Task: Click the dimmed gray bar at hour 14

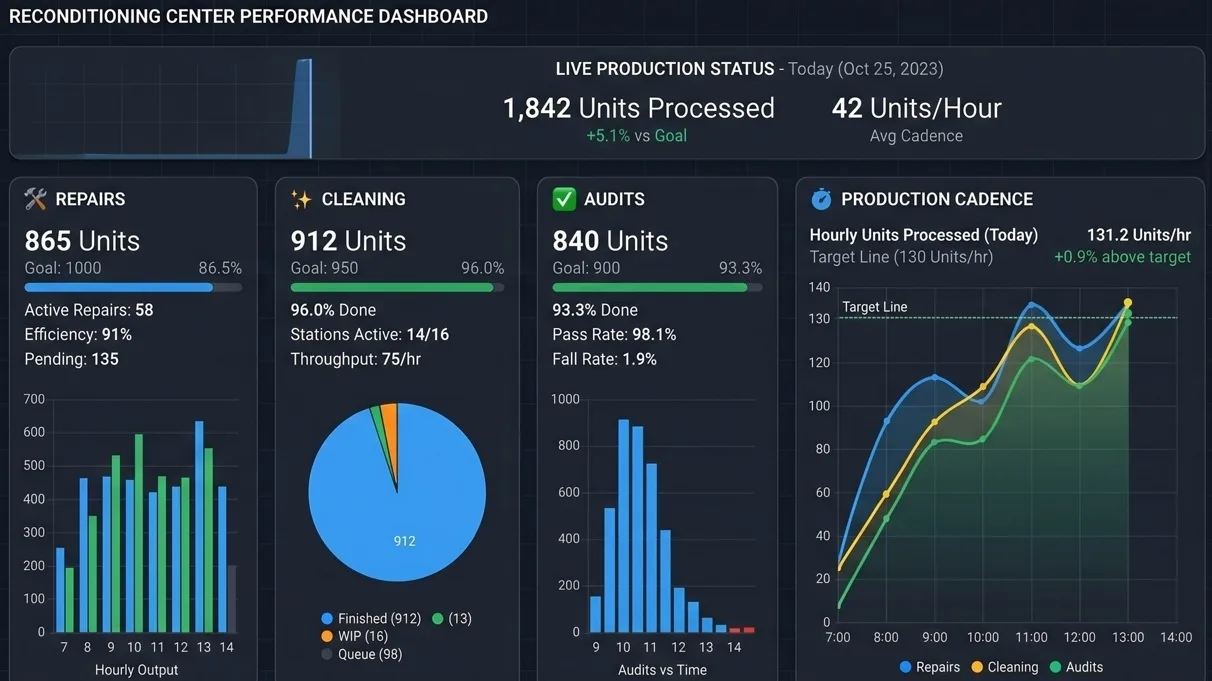Action: click(231, 599)
